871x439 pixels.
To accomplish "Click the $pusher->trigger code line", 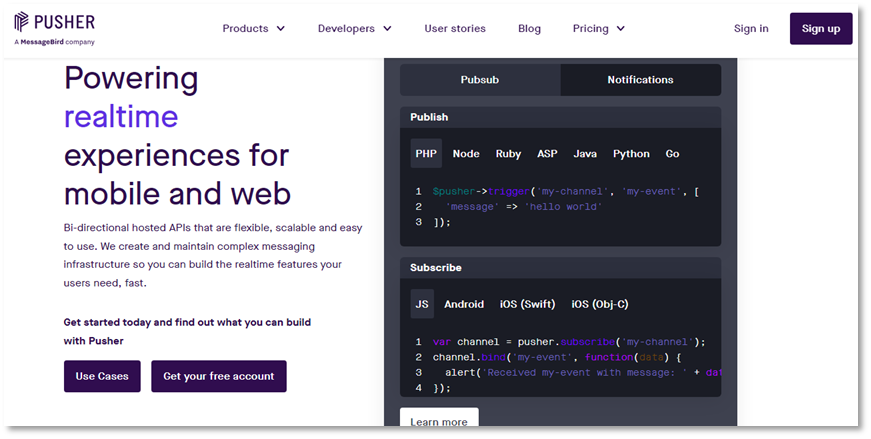I will (x=565, y=192).
